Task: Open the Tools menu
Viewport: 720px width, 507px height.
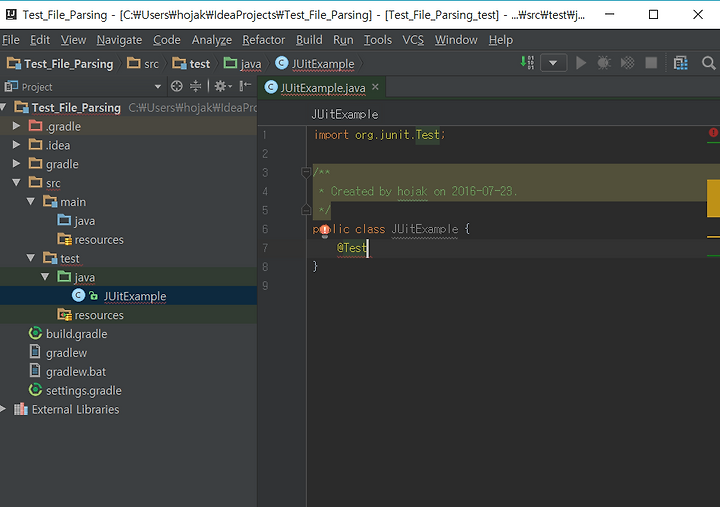Action: [x=378, y=40]
